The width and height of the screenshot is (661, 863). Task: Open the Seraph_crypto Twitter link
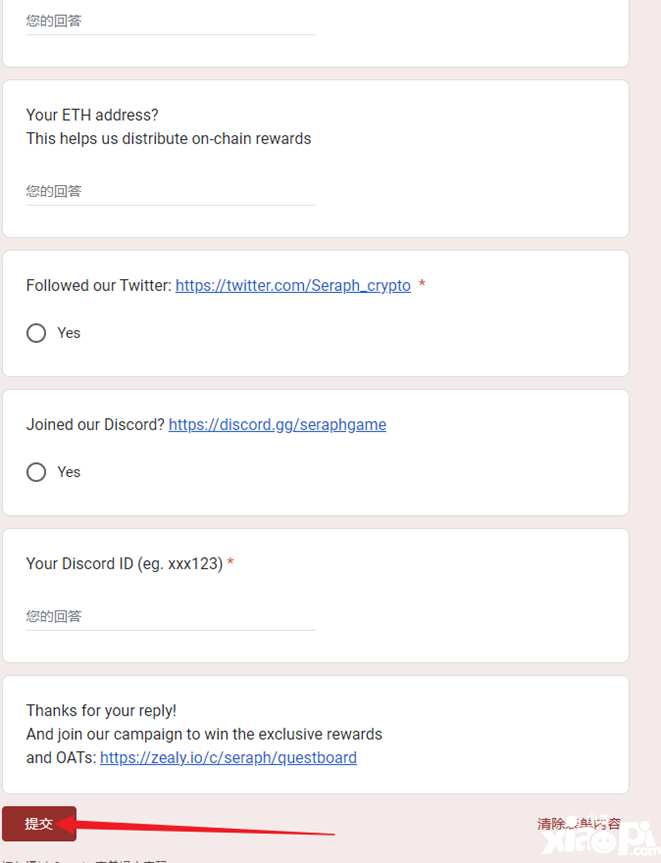(293, 285)
